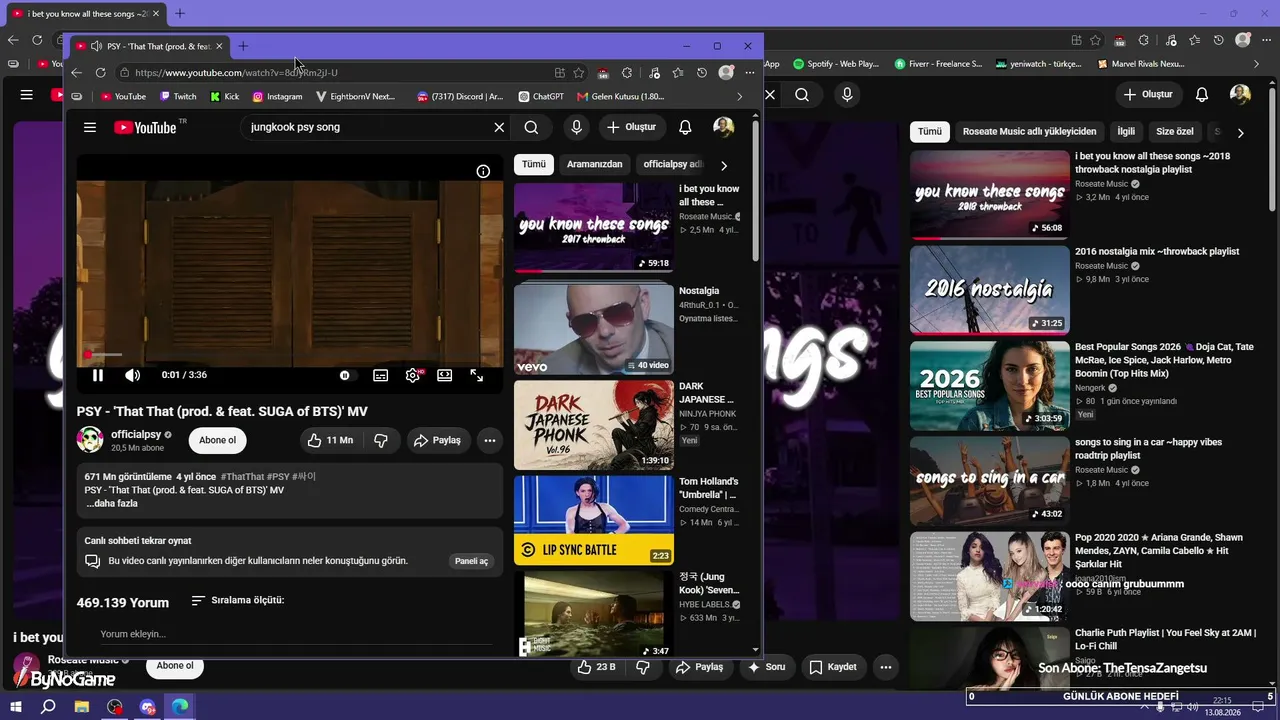
Task: Show more chips in the back window
Action: click(1240, 133)
